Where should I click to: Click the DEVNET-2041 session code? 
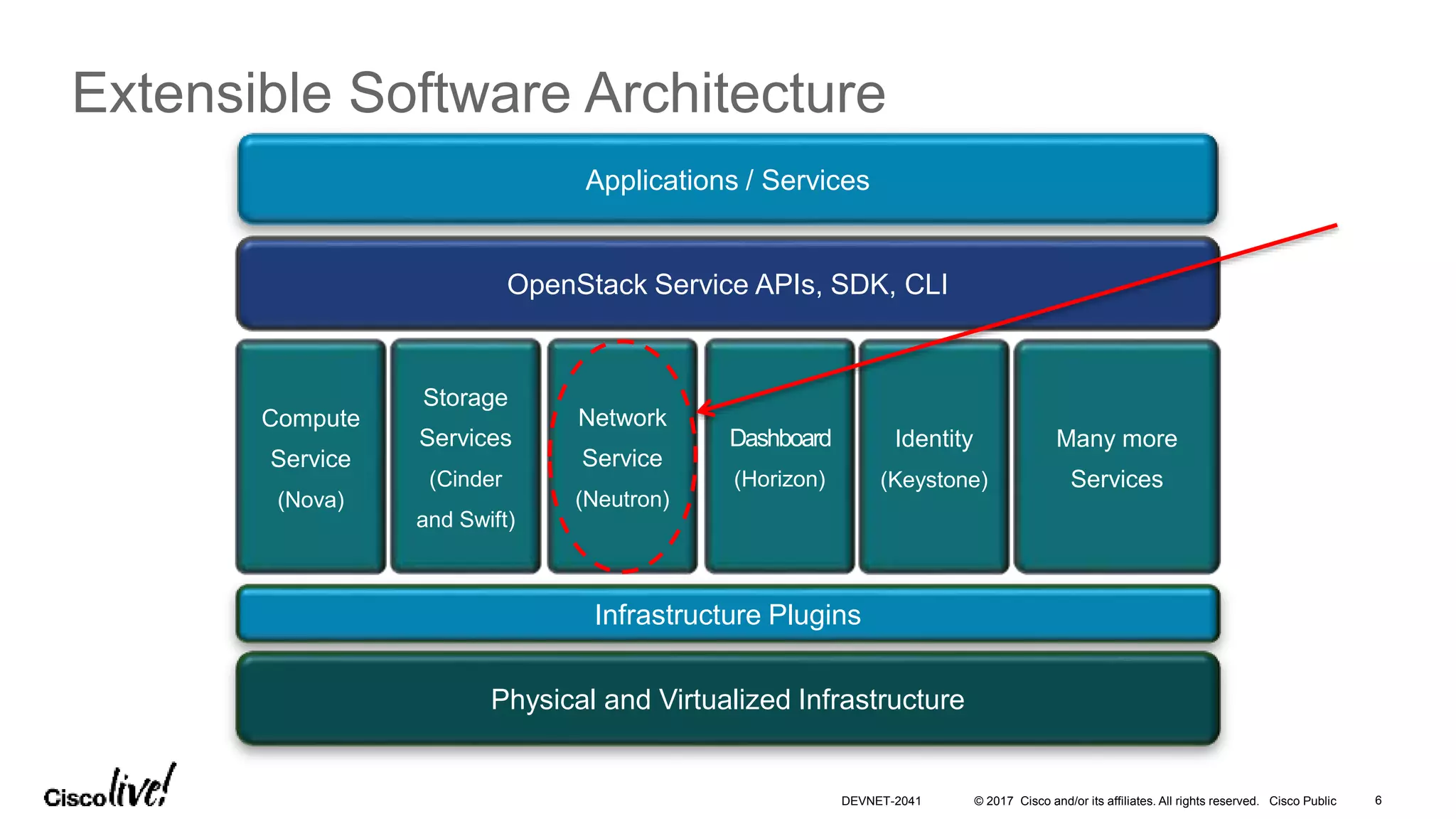click(x=881, y=801)
